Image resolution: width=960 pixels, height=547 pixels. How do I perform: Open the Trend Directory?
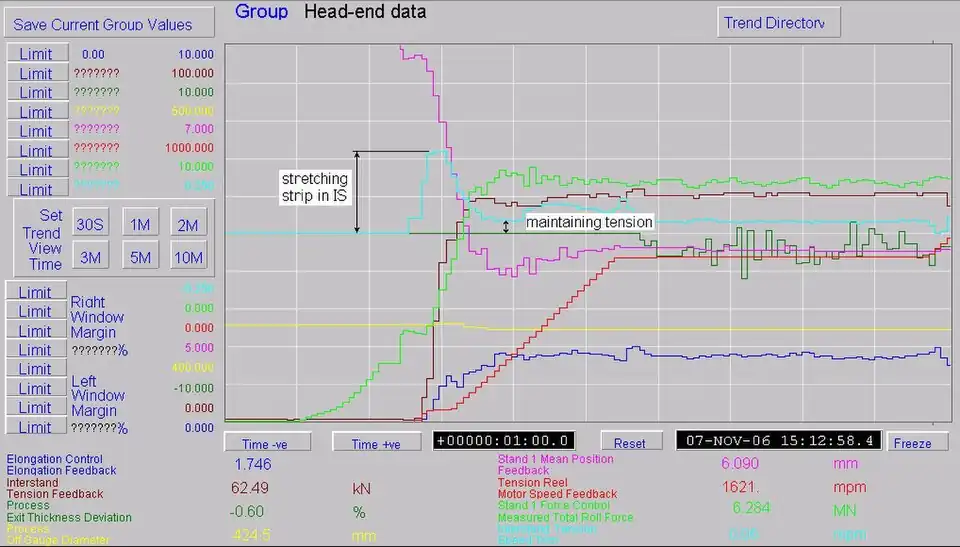point(779,23)
